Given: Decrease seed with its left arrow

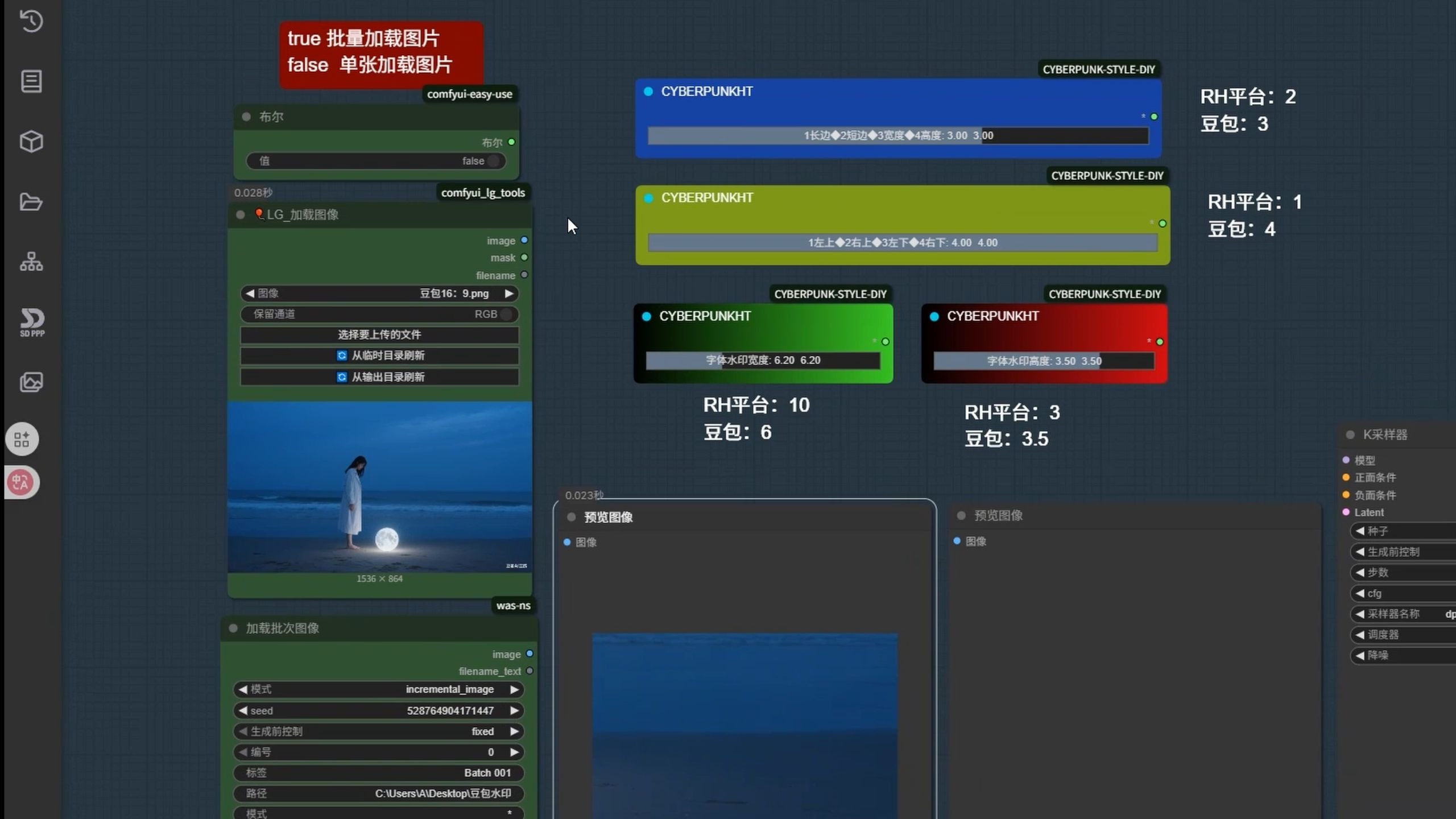Looking at the screenshot, I should click(x=243, y=710).
